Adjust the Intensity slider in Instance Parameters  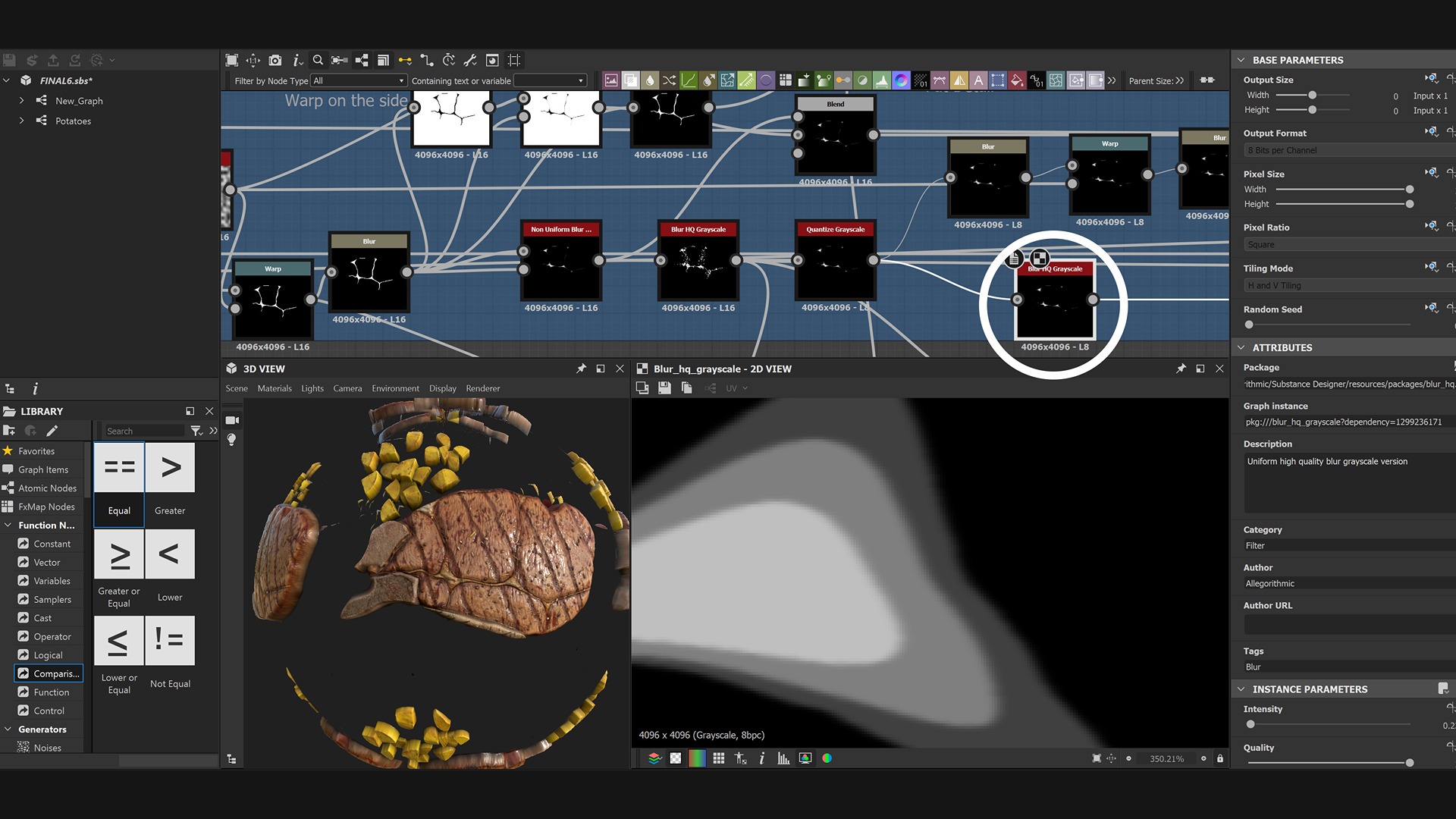(1250, 724)
